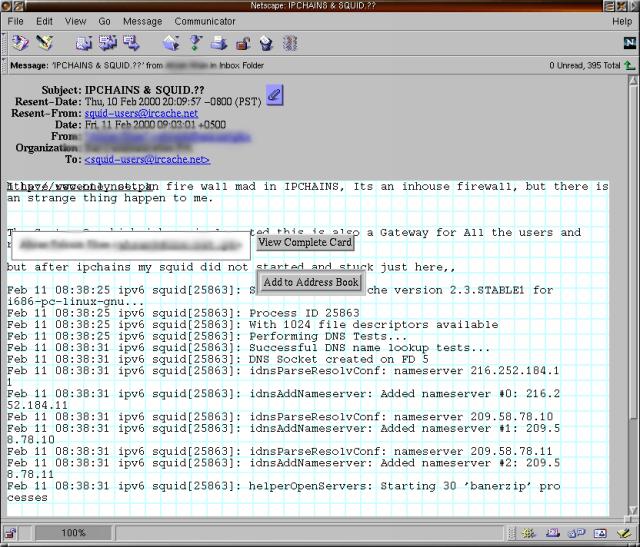Click the To: squid-users@ircache.net link
Screen dimensions: 640x547
click(147, 159)
